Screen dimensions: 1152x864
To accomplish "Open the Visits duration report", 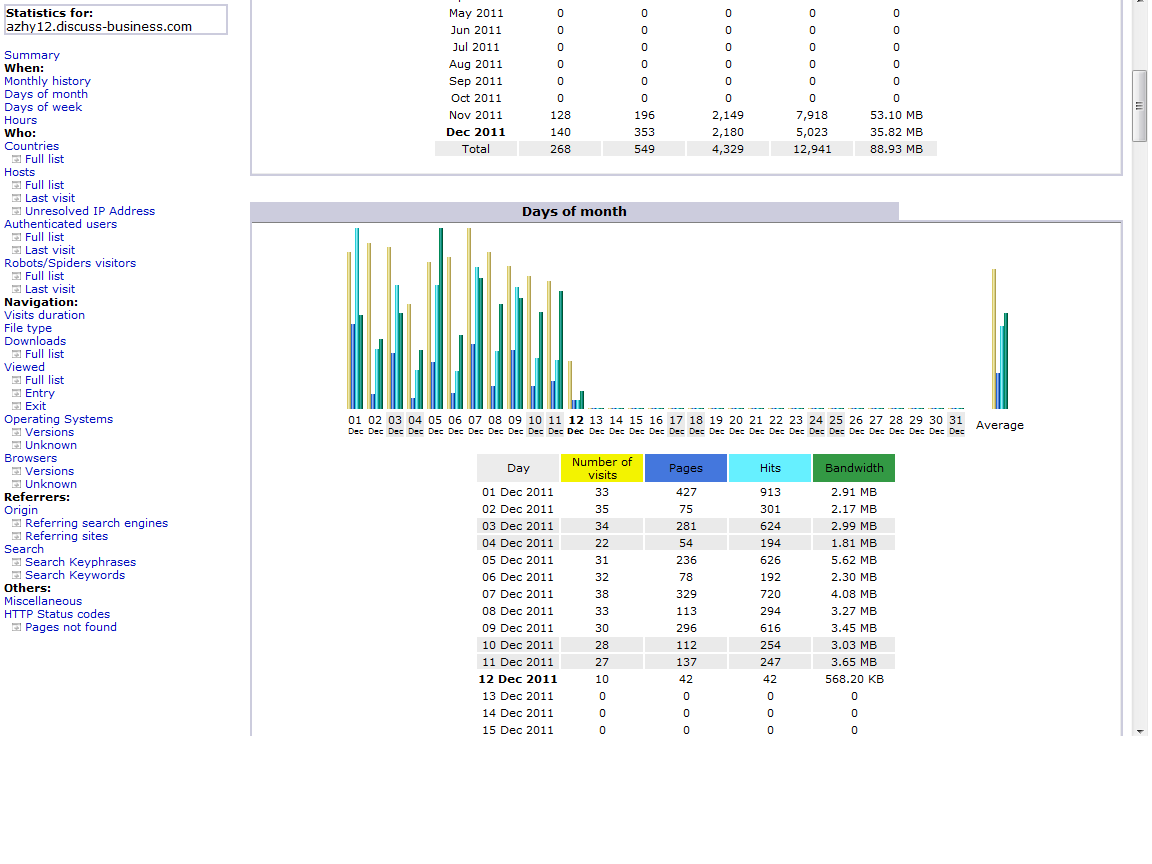I will click(44, 316).
